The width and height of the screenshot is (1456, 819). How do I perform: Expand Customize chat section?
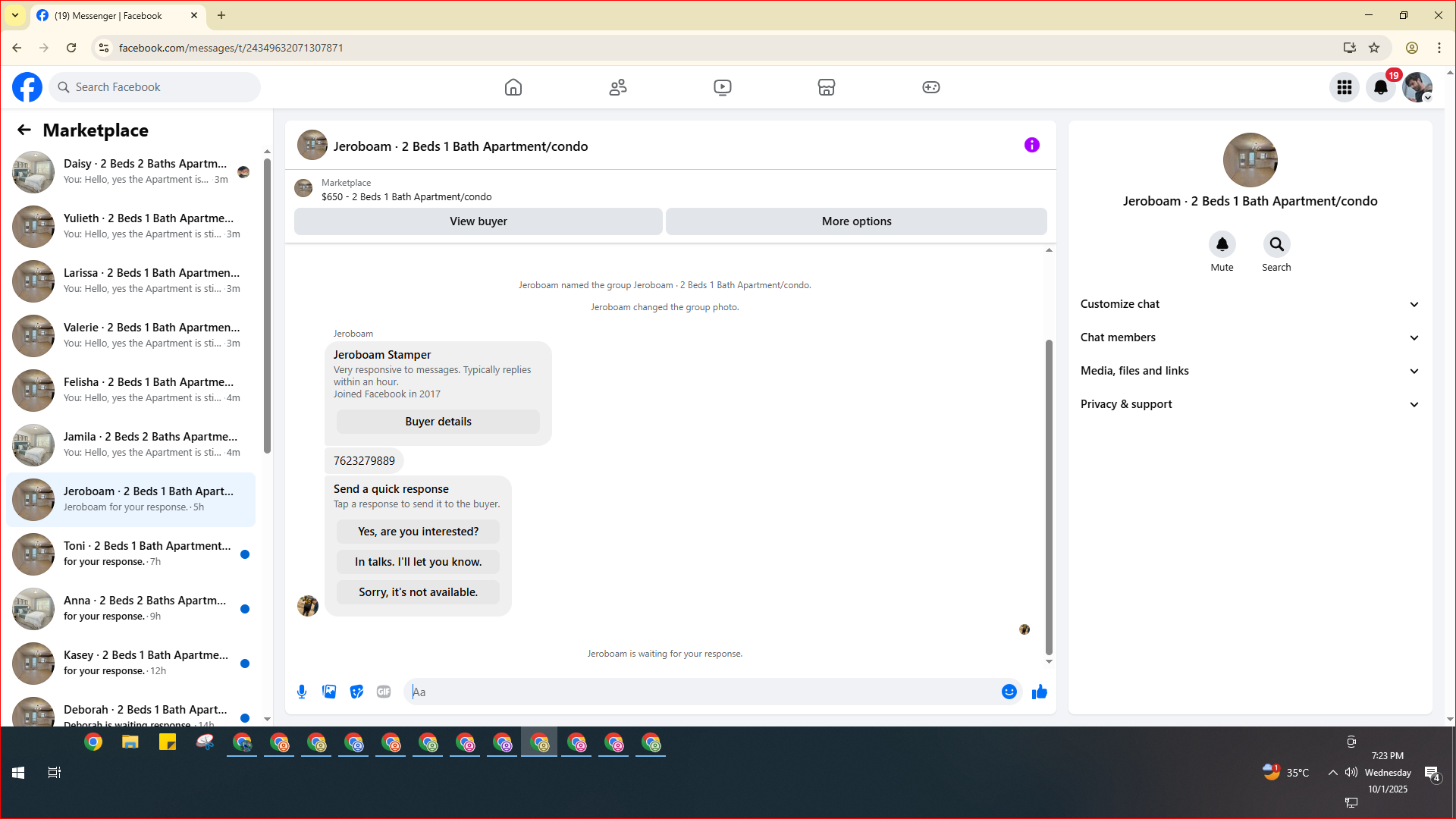click(1250, 304)
